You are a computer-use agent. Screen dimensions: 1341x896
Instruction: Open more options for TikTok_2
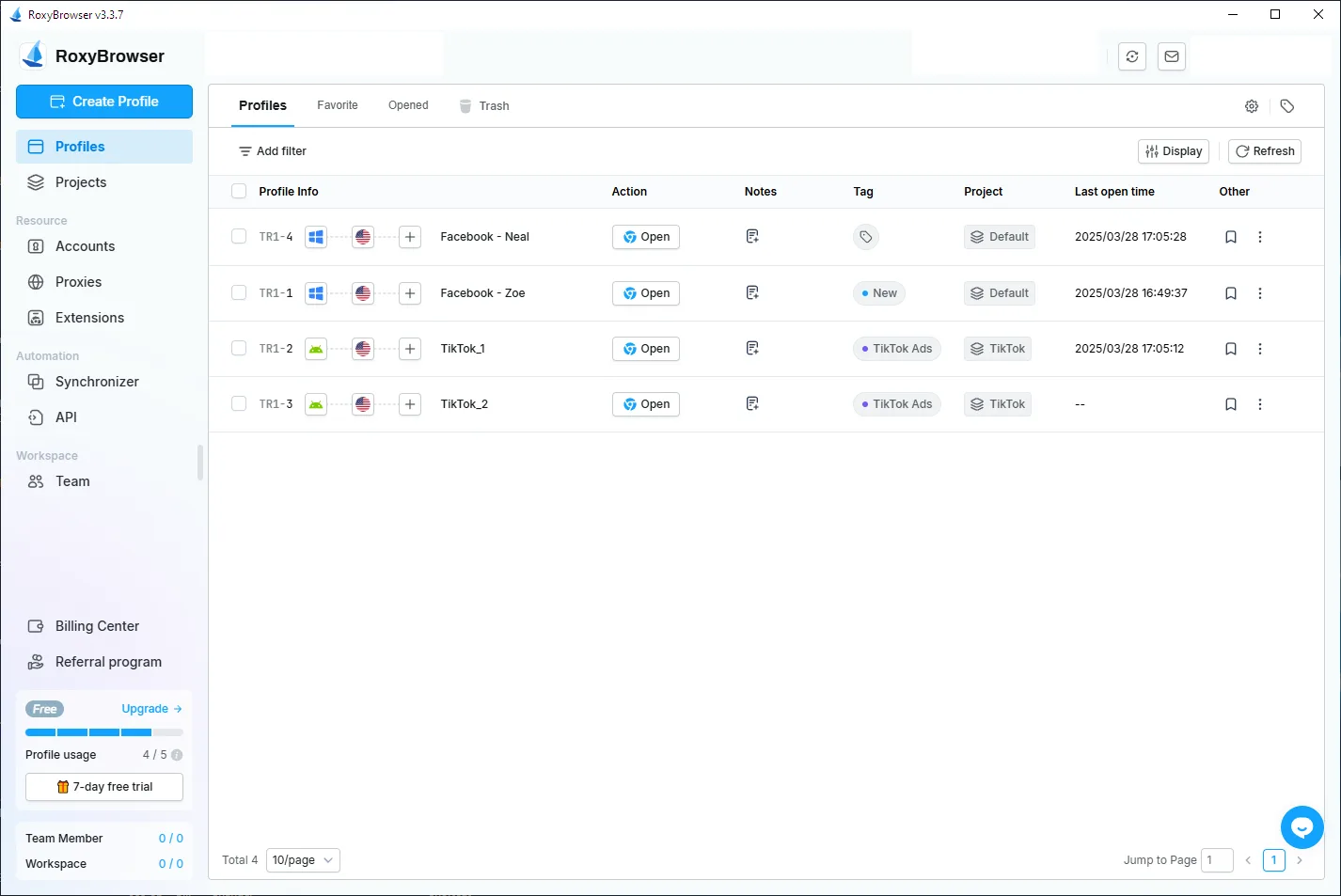pos(1260,404)
